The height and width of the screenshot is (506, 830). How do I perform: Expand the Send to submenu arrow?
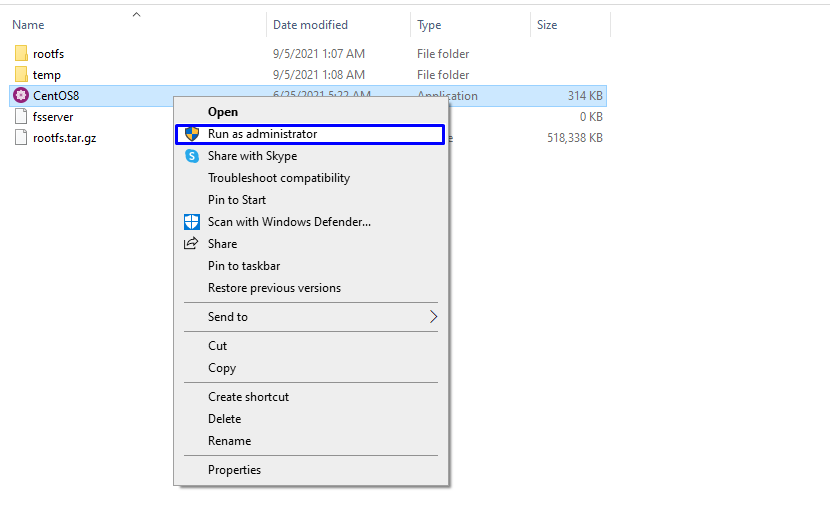433,317
